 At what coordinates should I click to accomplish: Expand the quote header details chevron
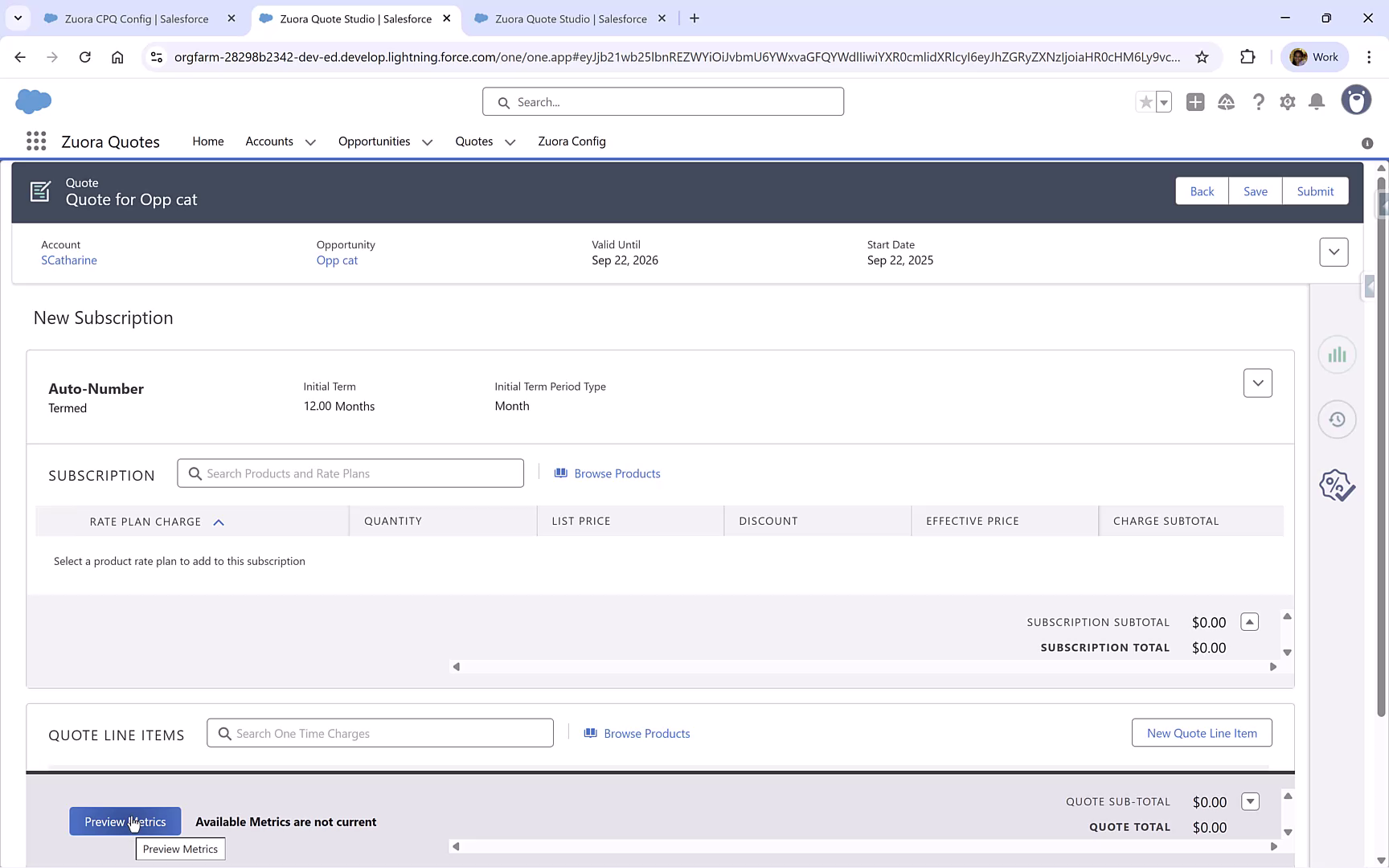(1334, 252)
